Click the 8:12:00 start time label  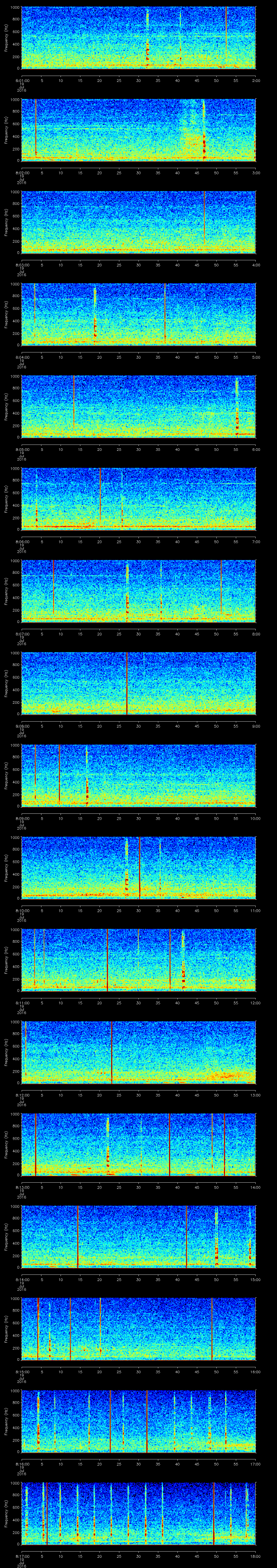22,1095
